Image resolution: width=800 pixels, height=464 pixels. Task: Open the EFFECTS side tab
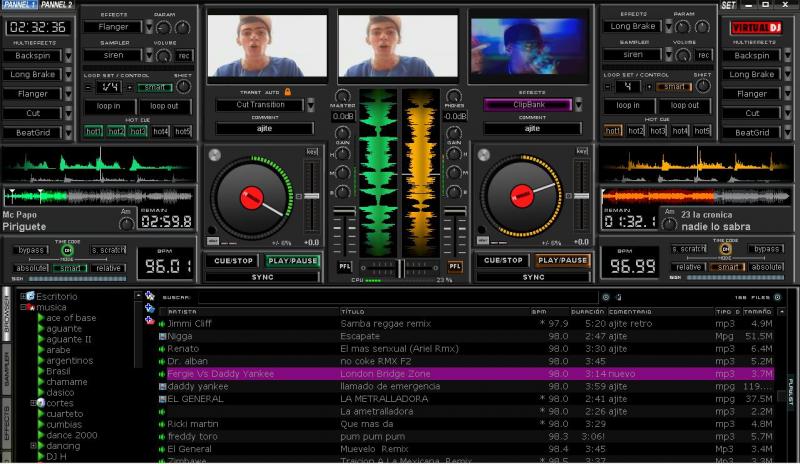coord(7,424)
